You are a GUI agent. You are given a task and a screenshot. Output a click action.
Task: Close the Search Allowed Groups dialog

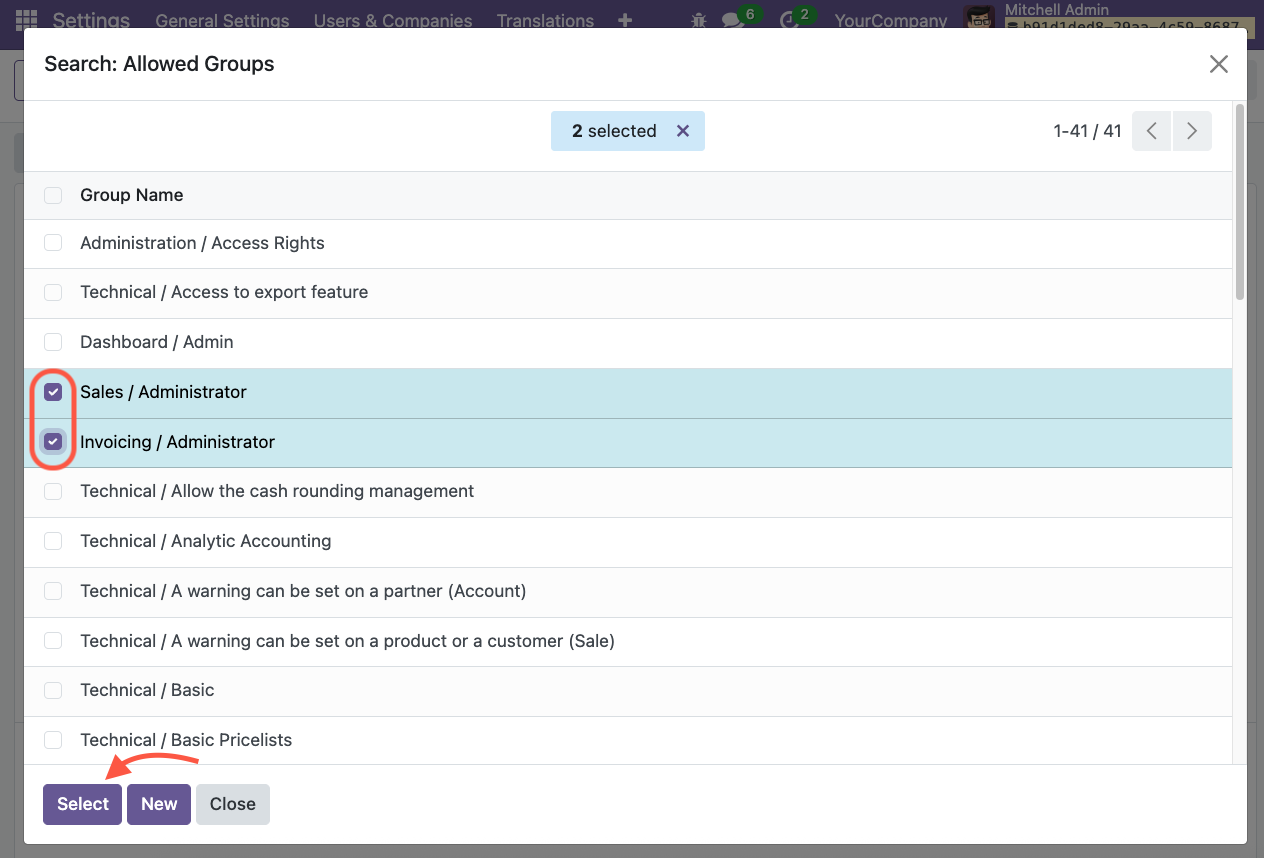pos(1218,64)
